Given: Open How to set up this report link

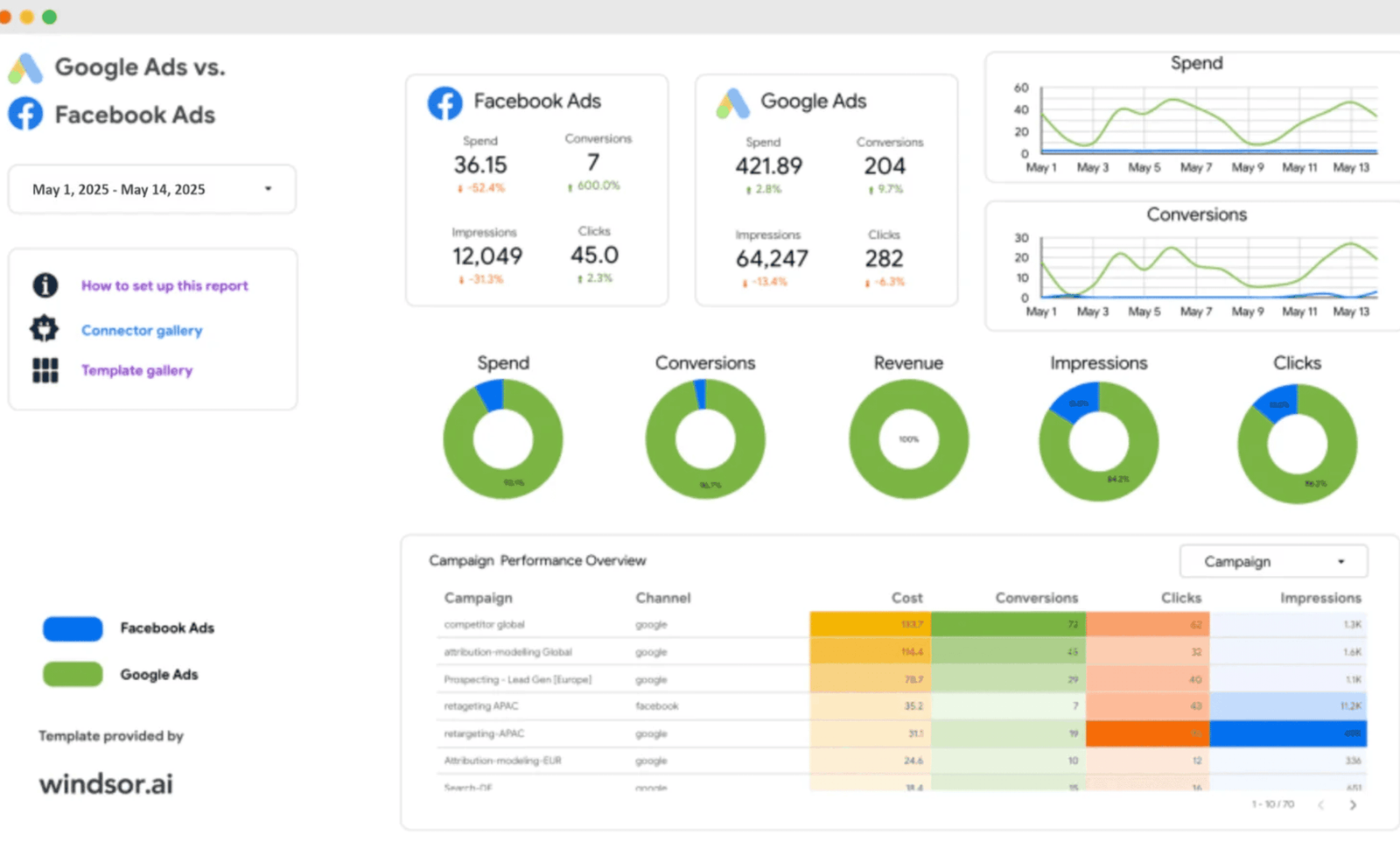Looking at the screenshot, I should coord(164,285).
